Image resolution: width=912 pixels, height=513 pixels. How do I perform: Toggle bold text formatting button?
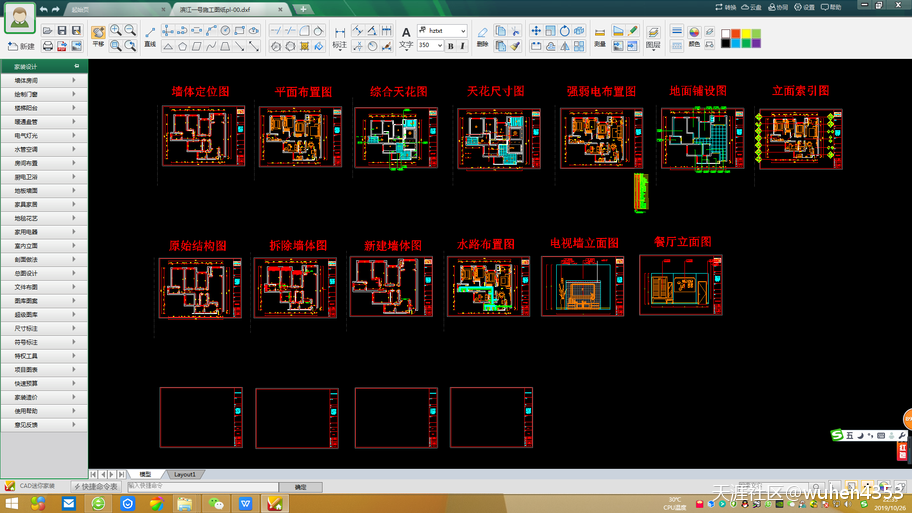451,46
